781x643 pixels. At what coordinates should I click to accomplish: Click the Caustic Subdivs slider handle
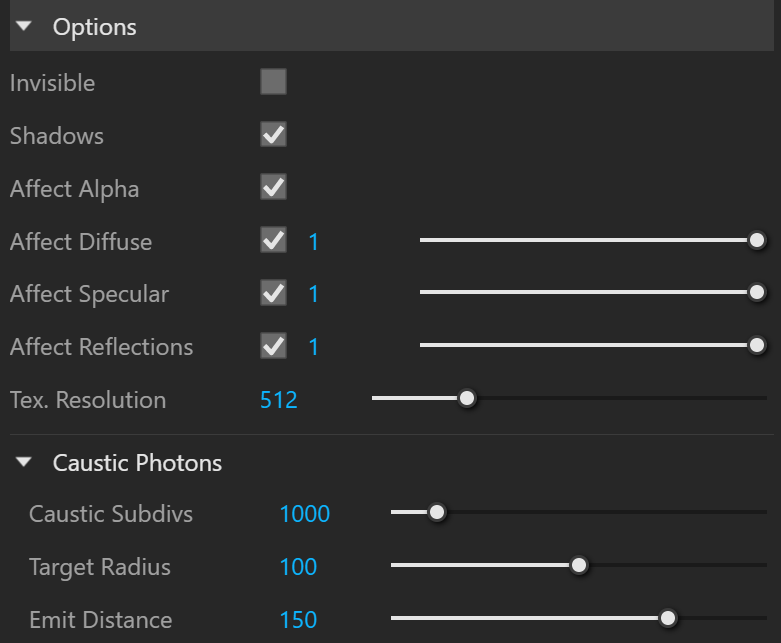tap(437, 512)
